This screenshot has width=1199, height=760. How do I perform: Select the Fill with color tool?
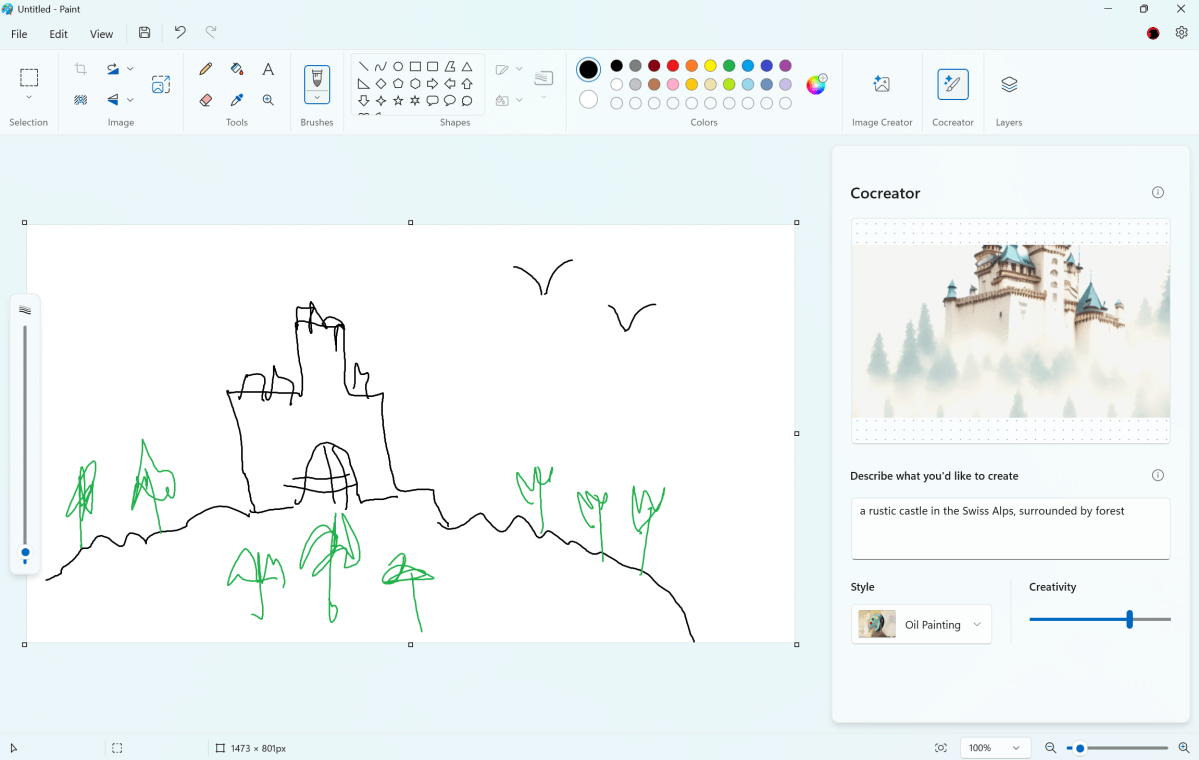coord(235,69)
